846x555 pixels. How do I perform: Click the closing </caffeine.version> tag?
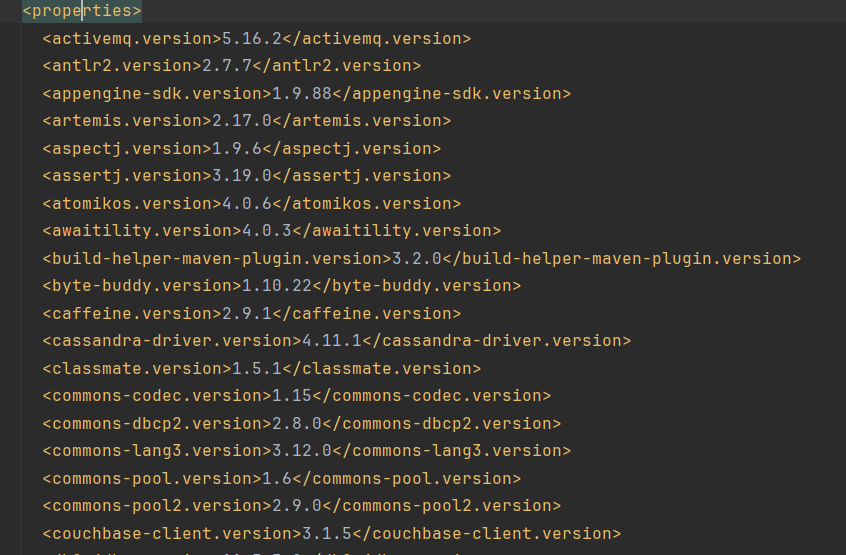pyautogui.click(x=367, y=314)
